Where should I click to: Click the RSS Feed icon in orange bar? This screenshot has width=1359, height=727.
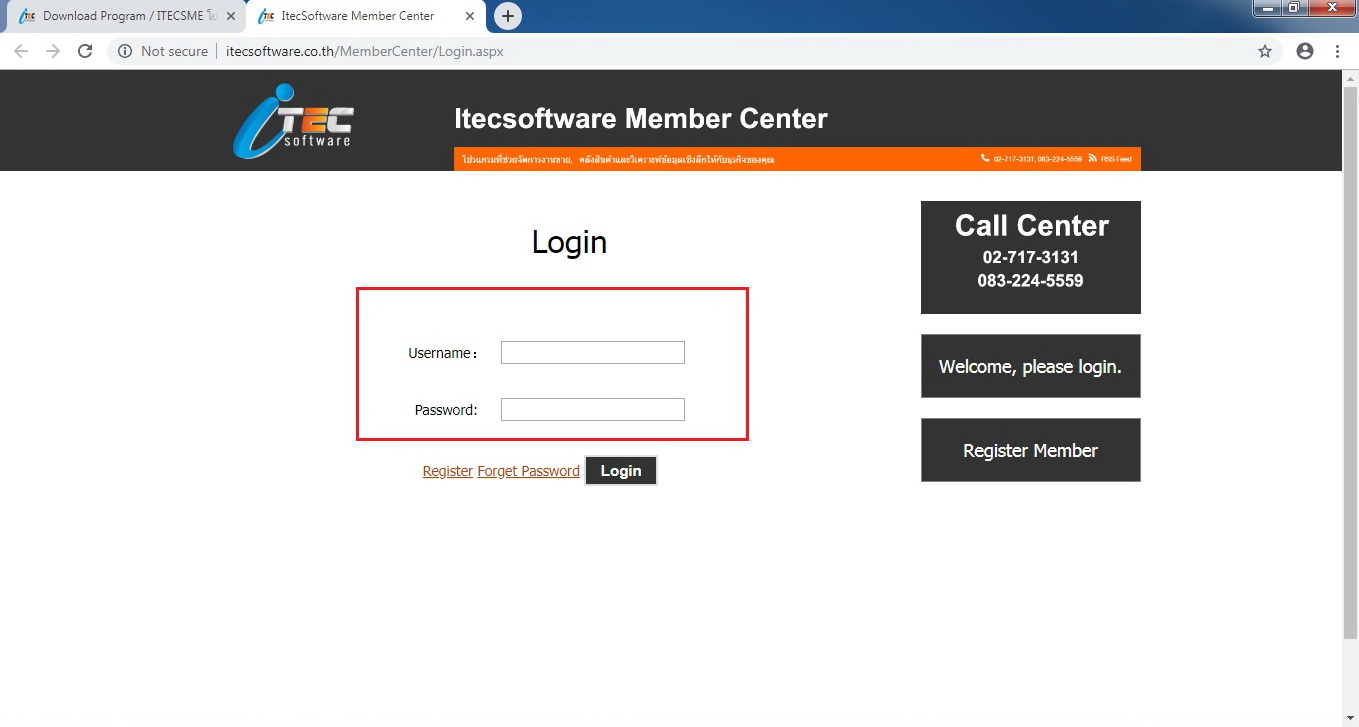pyautogui.click(x=1093, y=159)
